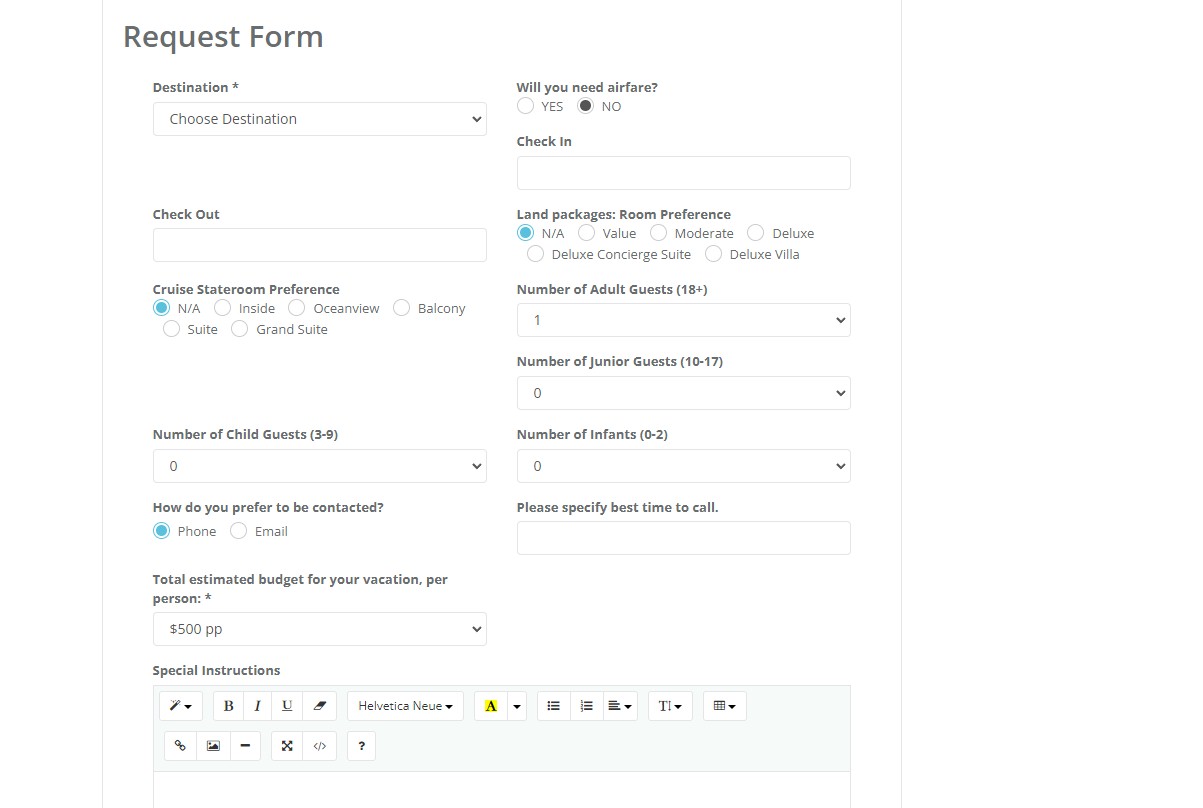Open the code view icon
This screenshot has width=1203, height=808.
tap(318, 745)
